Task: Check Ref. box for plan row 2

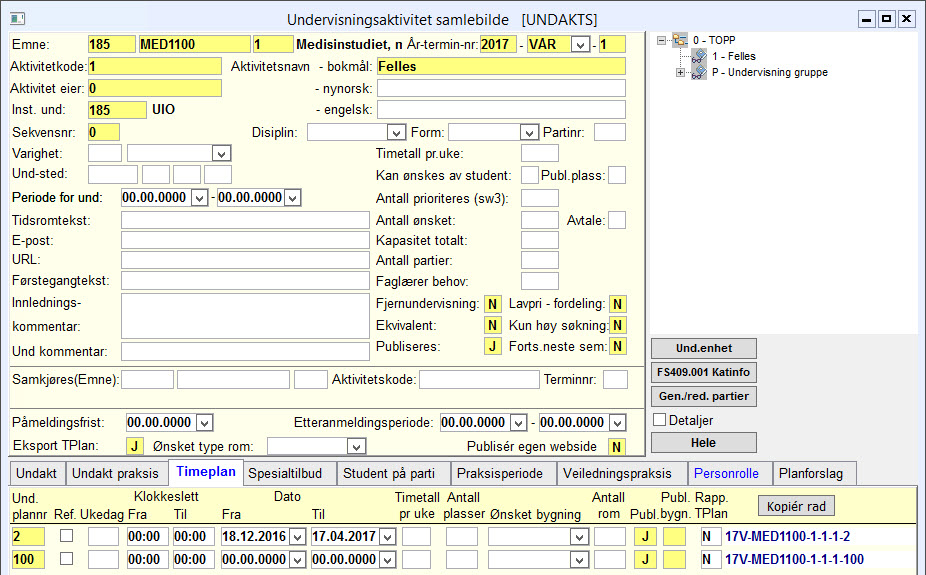Action: pos(67,535)
